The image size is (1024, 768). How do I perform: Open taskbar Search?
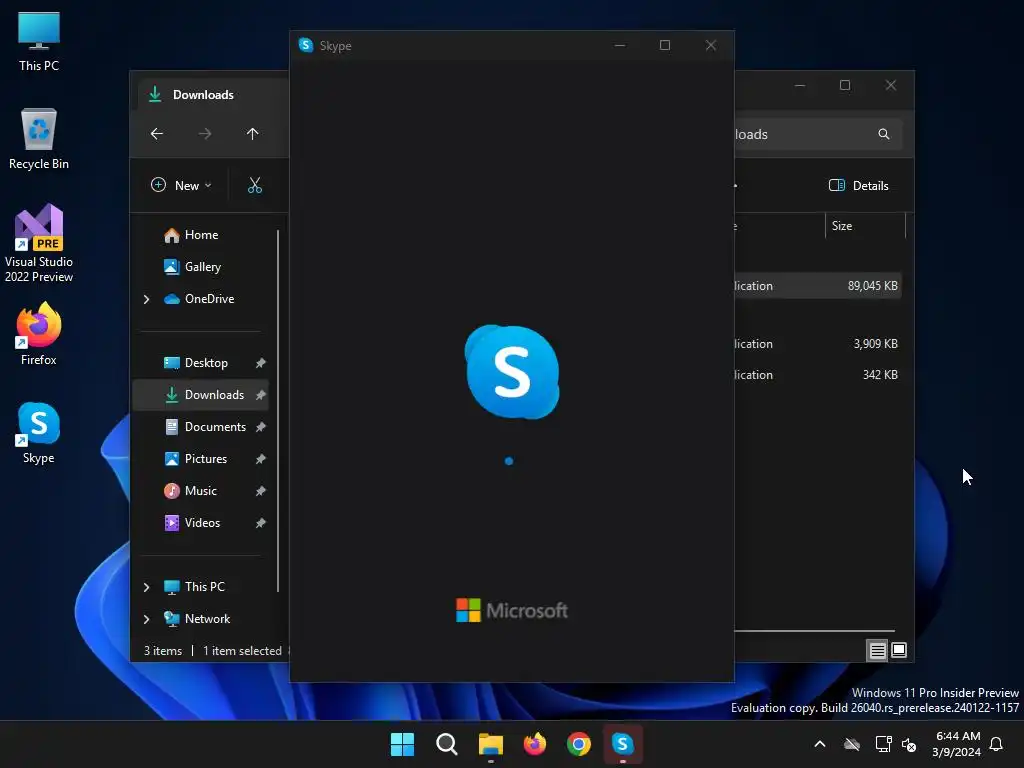[x=447, y=744]
